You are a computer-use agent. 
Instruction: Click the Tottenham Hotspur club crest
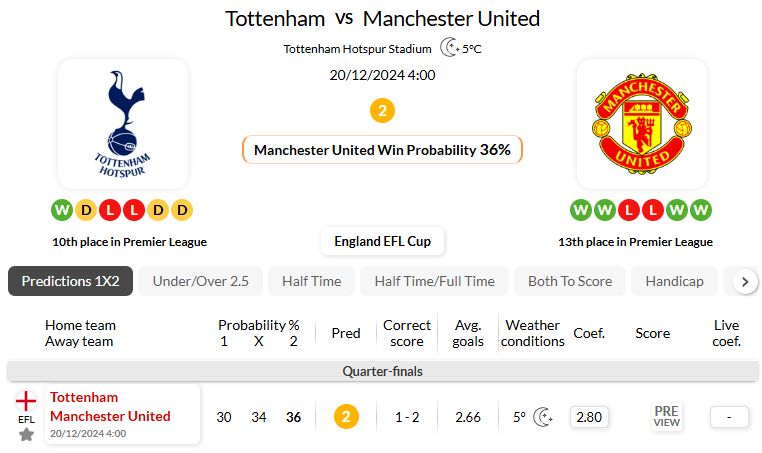tap(122, 123)
